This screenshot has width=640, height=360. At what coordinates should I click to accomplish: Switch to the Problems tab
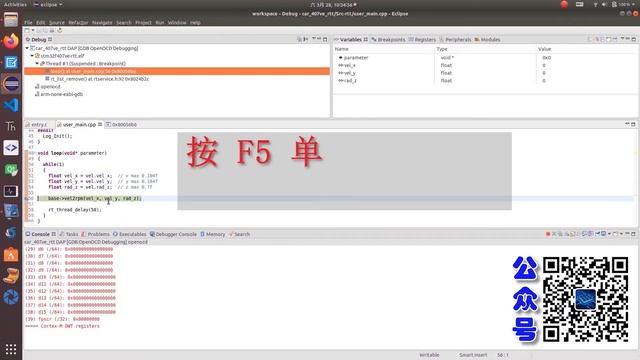(96, 234)
